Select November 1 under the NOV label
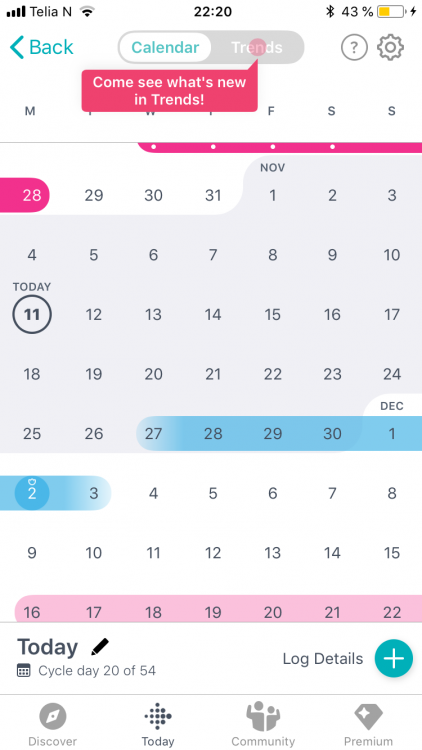The height and width of the screenshot is (750, 422). pyautogui.click(x=272, y=195)
